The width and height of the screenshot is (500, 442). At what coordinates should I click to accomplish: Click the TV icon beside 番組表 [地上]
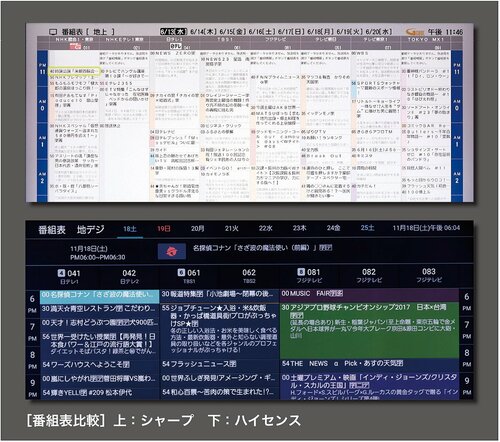(x=53, y=32)
